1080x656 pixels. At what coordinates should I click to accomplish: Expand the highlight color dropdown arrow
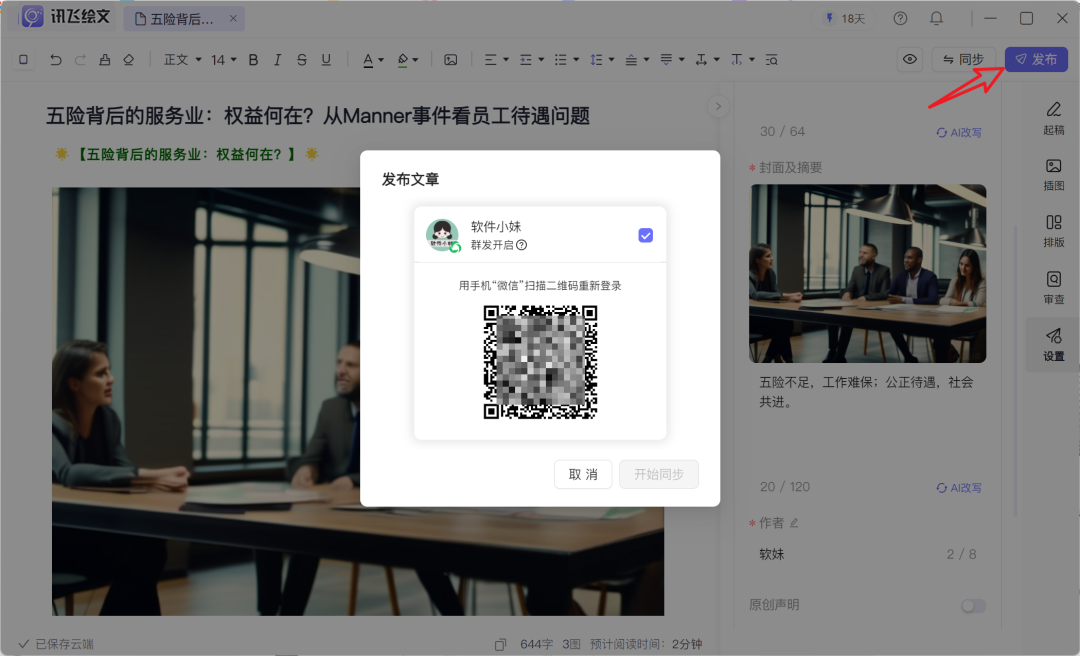tap(415, 60)
